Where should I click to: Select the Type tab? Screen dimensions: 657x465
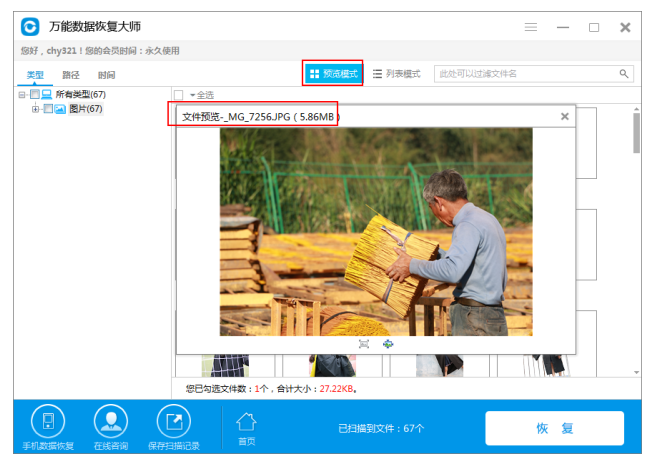point(35,75)
